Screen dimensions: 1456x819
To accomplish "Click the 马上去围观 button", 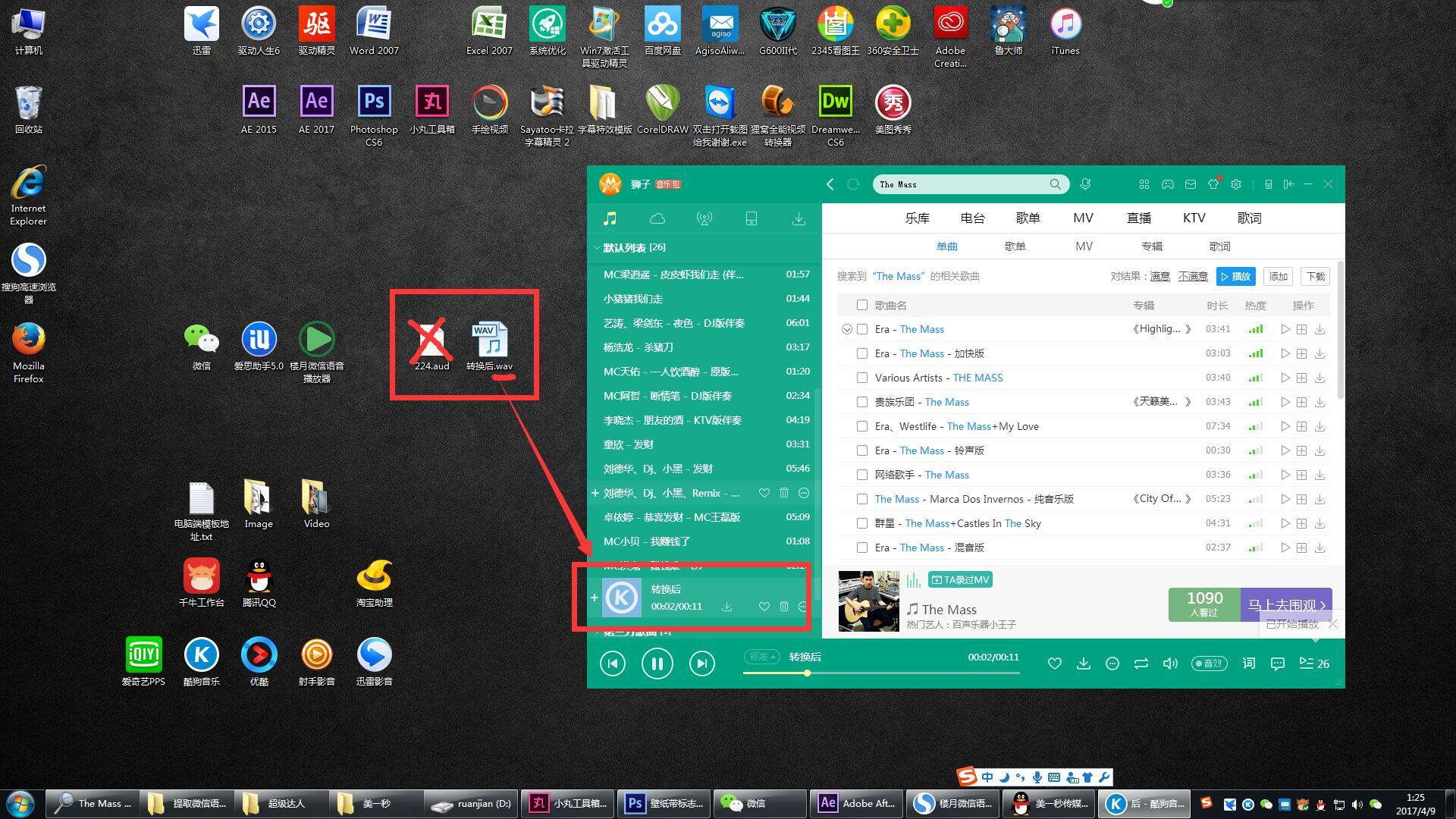I will 1286,605.
